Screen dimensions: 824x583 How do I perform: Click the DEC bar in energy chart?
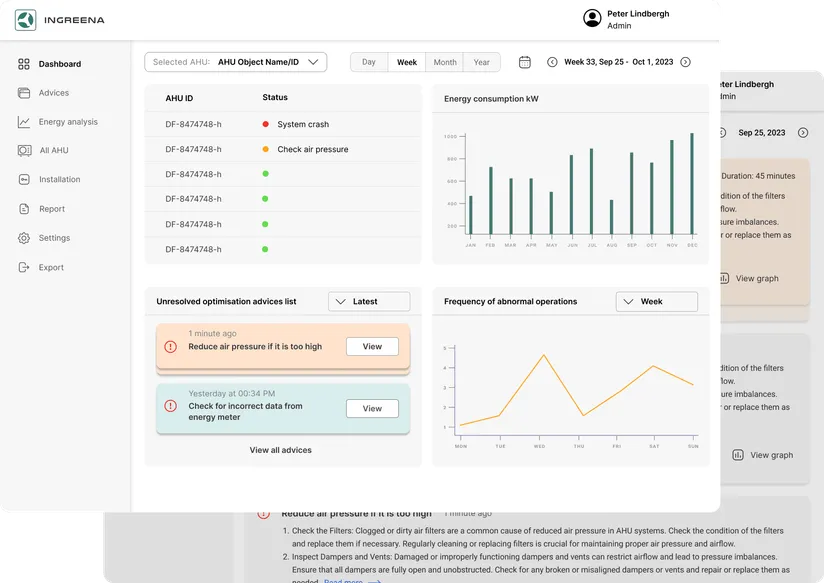click(x=692, y=183)
